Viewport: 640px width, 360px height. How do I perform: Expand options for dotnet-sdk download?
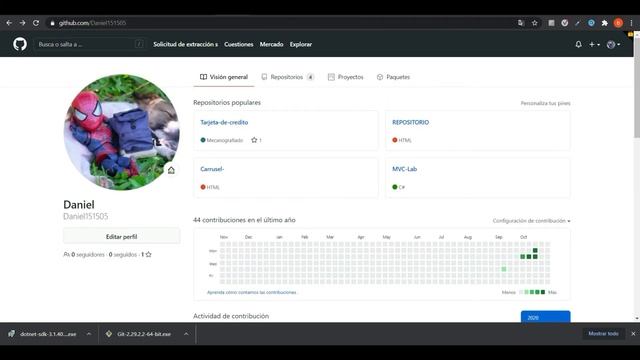[x=89, y=334]
